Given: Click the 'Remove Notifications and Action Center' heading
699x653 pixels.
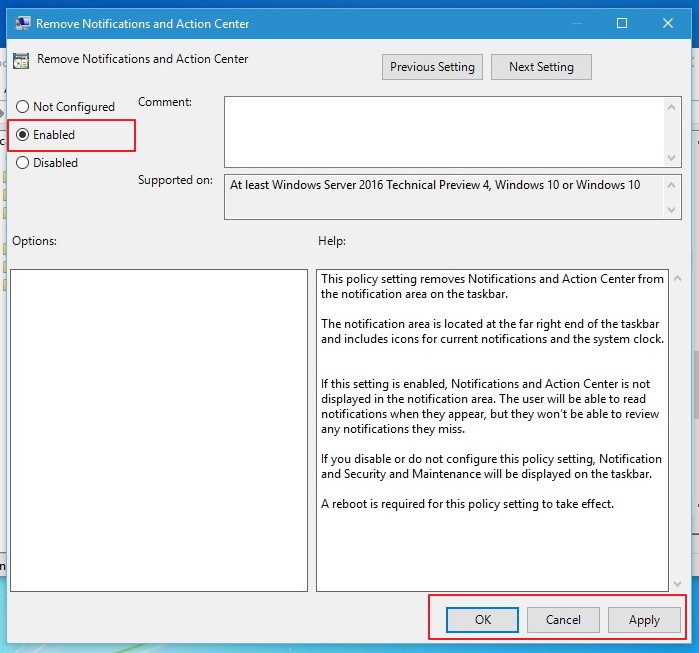Looking at the screenshot, I should [143, 59].
